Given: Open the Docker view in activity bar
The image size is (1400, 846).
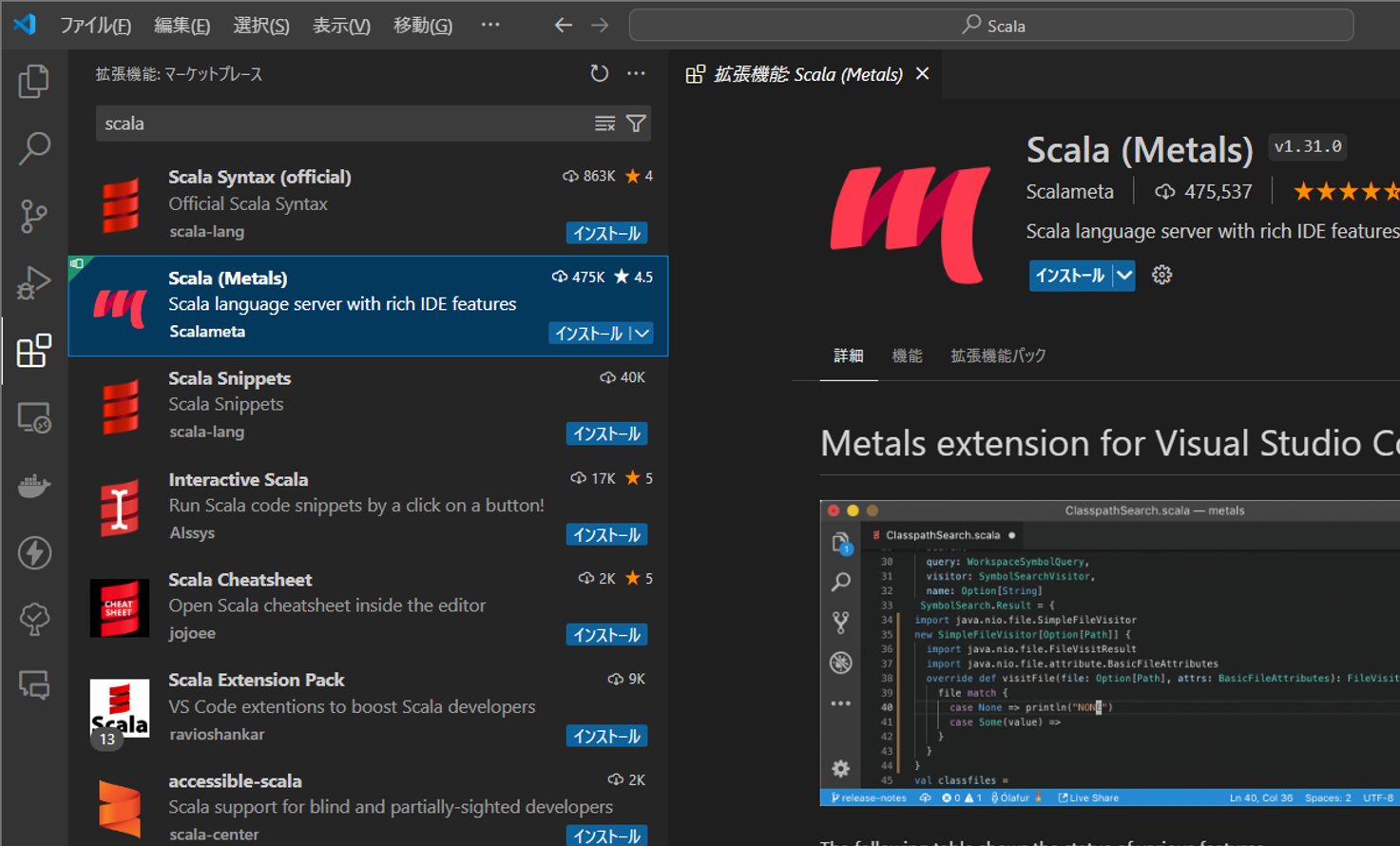Looking at the screenshot, I should click(x=34, y=486).
